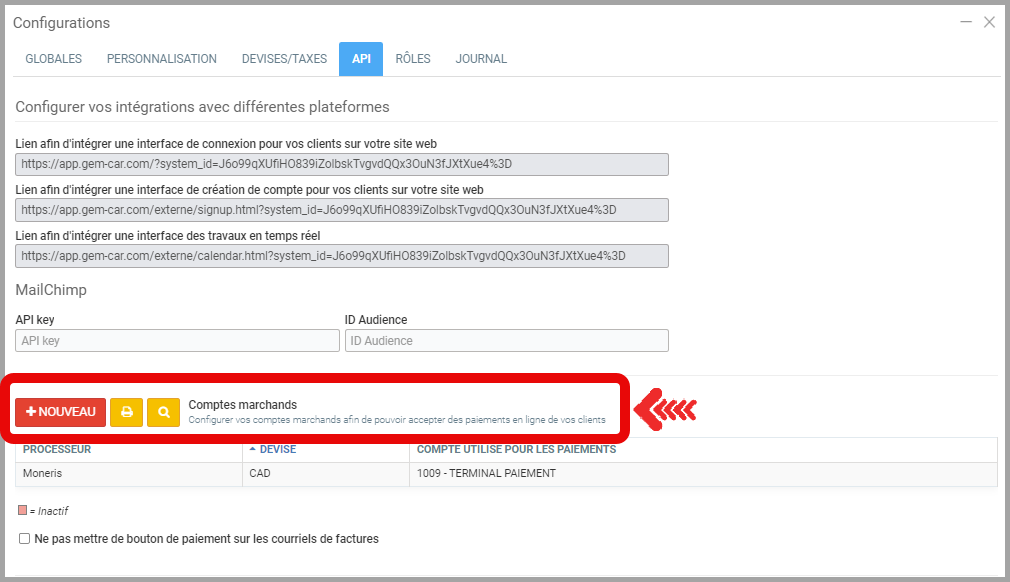Click the yellow print icon button
Viewport: 1010px width, 582px height.
click(126, 412)
